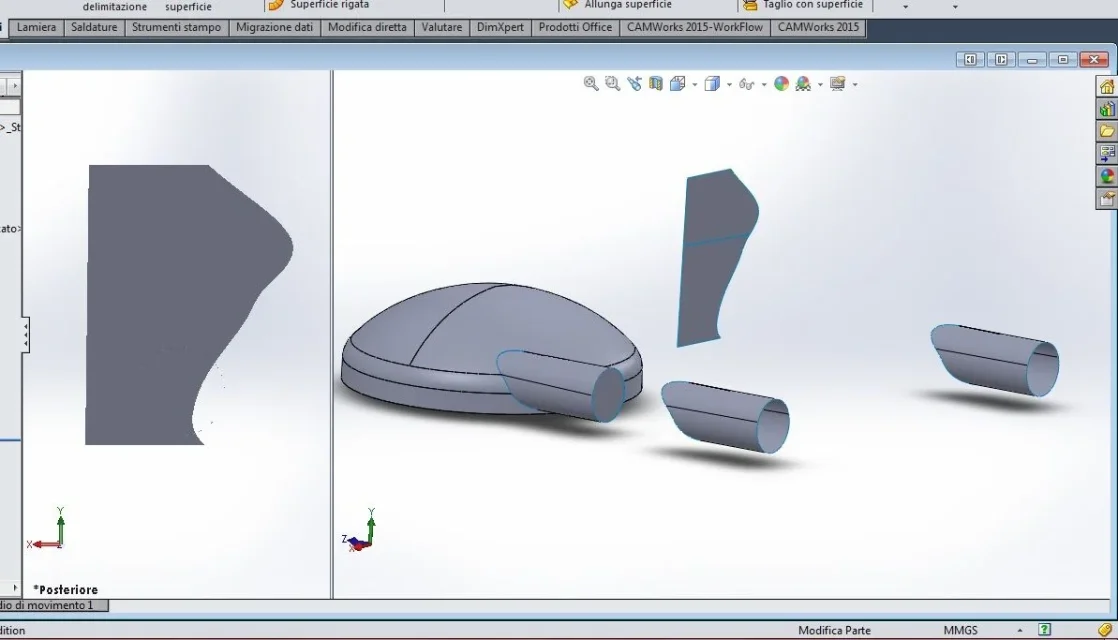Switch to the CAMWorks 2015 tab
This screenshot has width=1118, height=640.
818,27
